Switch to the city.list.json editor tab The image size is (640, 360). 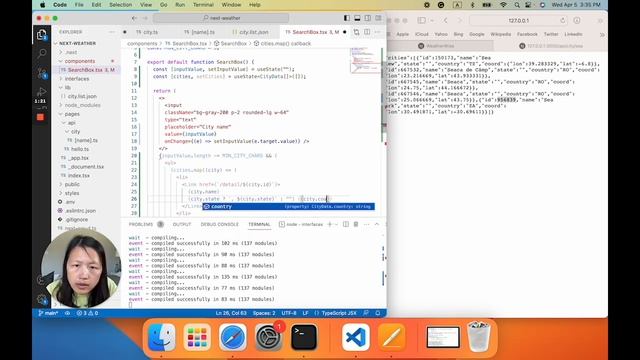point(250,32)
